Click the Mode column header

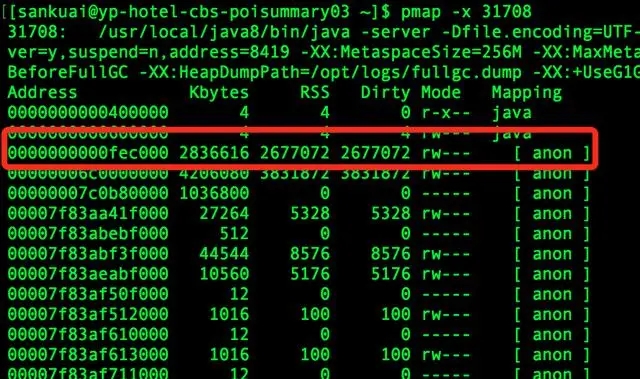441,93
